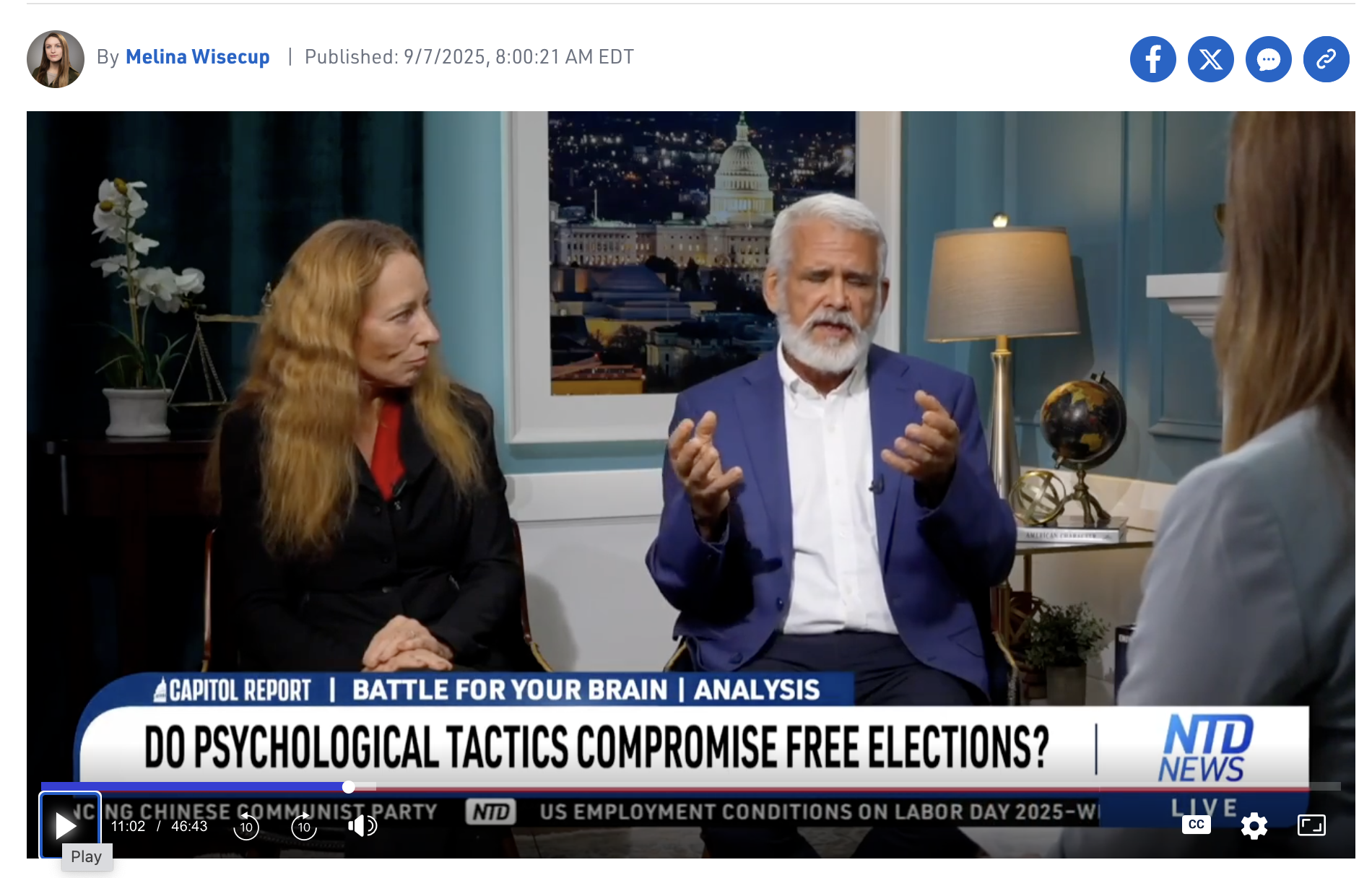Click the author's profile photo
The width and height of the screenshot is (1372, 878).
56,59
